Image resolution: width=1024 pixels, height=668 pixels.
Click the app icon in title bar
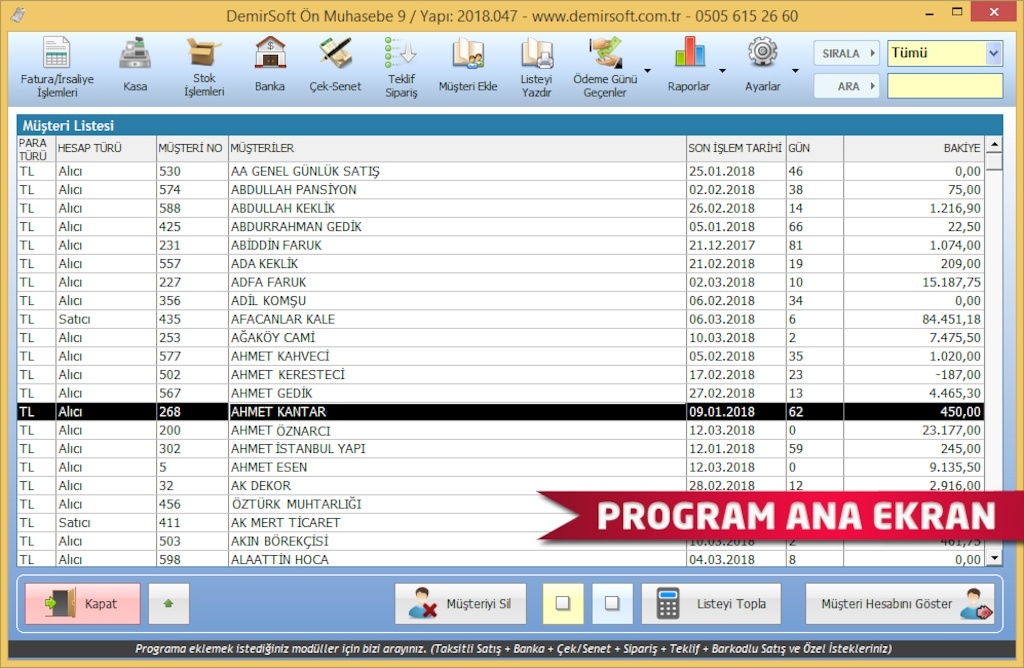(x=18, y=14)
